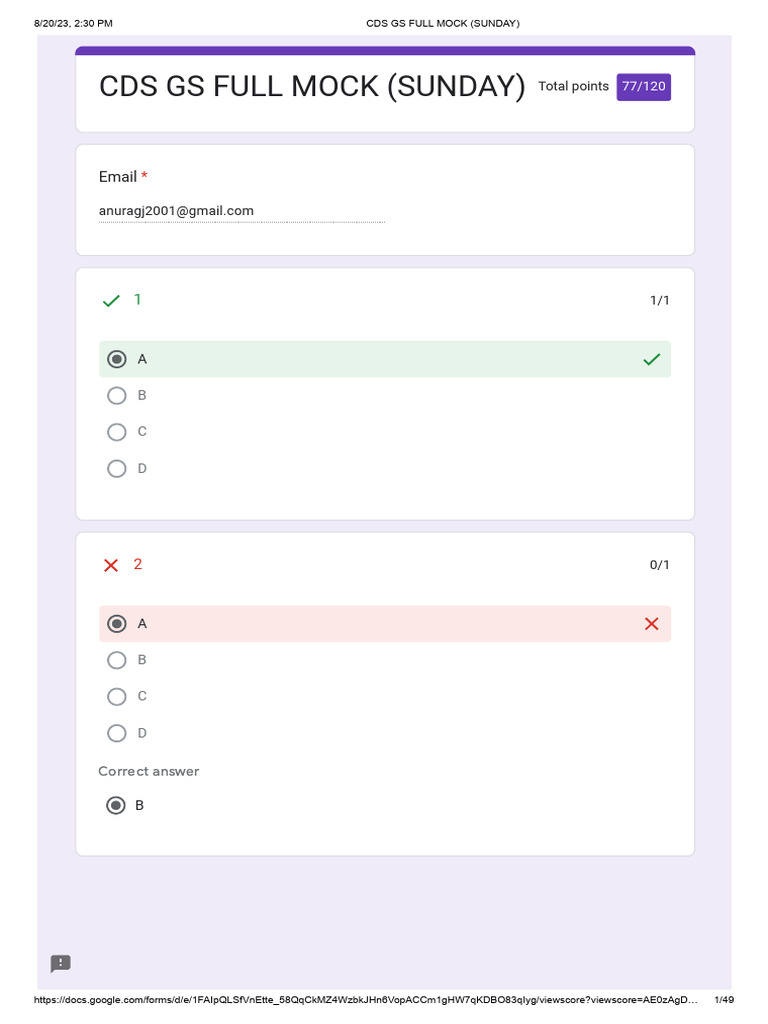The height and width of the screenshot is (1024, 768).
Task: Click green checkmark beside question 1 title
Action: coord(111,301)
